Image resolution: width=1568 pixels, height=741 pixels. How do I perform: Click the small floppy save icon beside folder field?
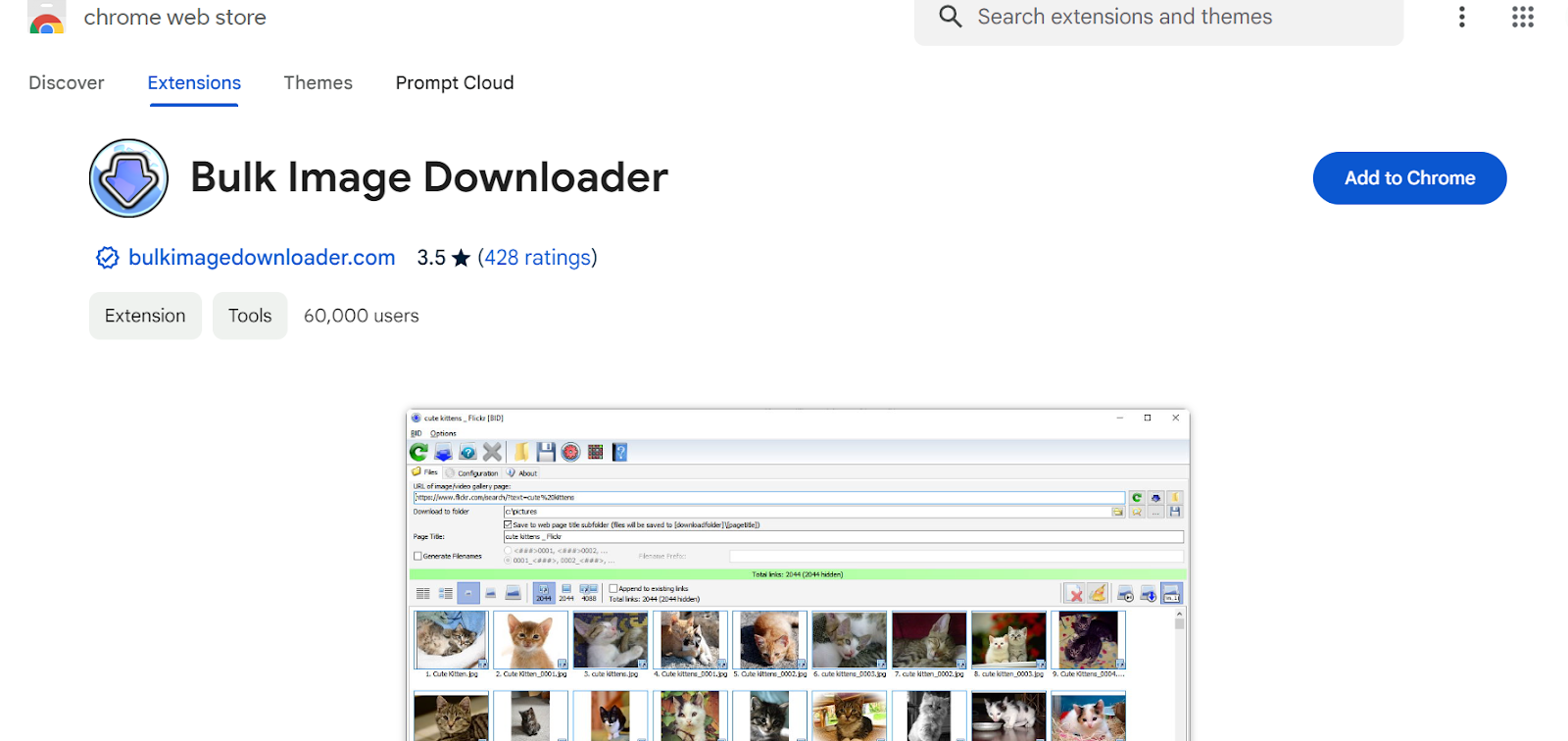click(1174, 512)
